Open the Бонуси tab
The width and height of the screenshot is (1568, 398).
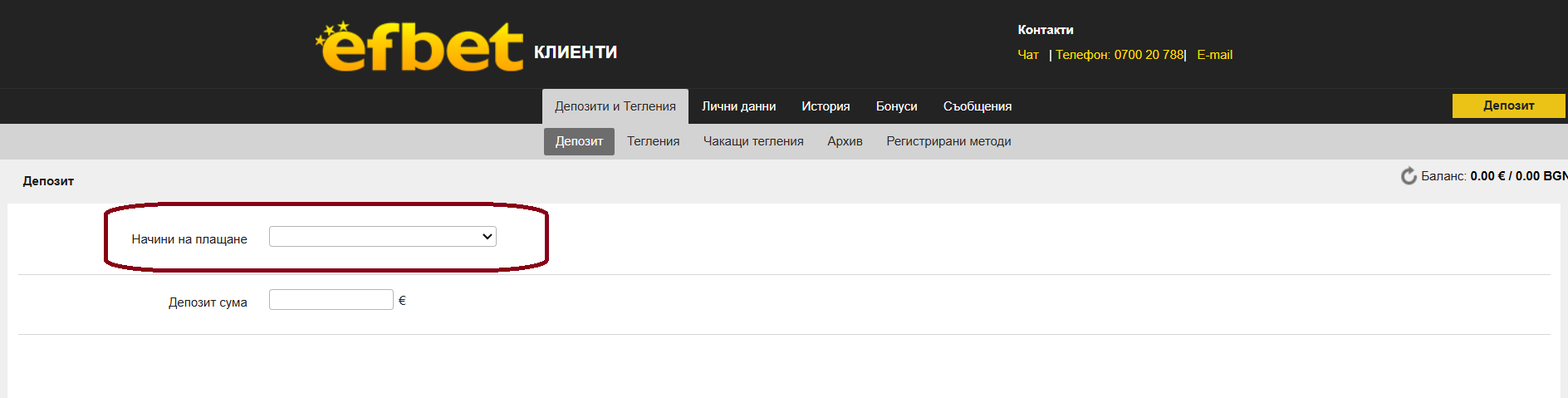click(x=897, y=106)
